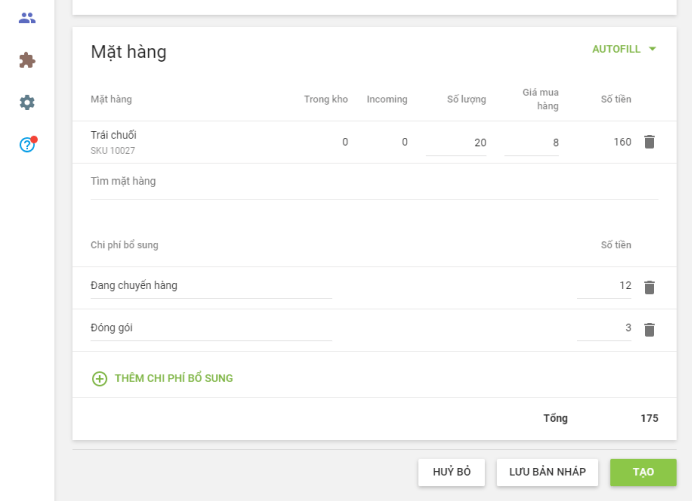
Task: Delete the Trái chuối item row
Action: coord(649,142)
